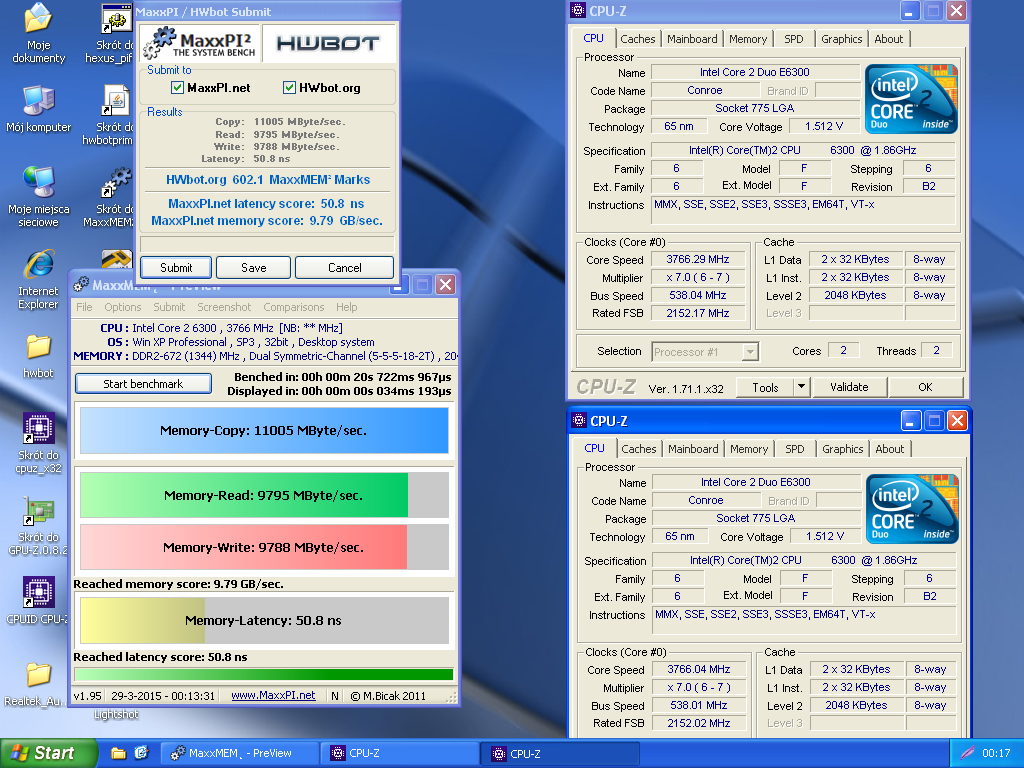The height and width of the screenshot is (768, 1024).
Task: Switch to SPD tab in upper CPU-Z
Action: tap(793, 39)
